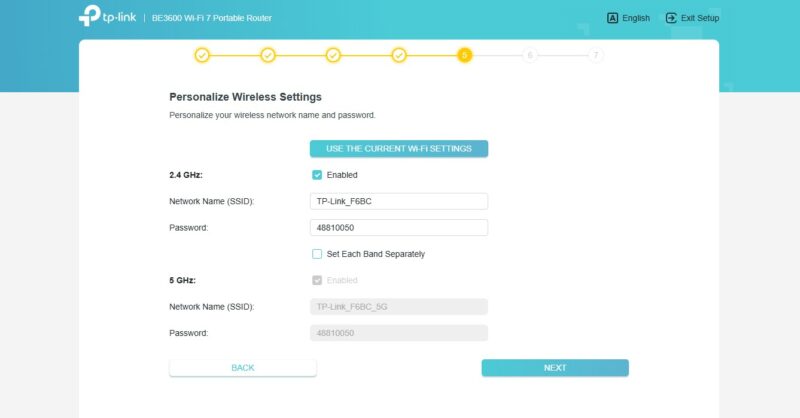800x418 pixels.
Task: Click the BACK button
Action: tap(243, 368)
